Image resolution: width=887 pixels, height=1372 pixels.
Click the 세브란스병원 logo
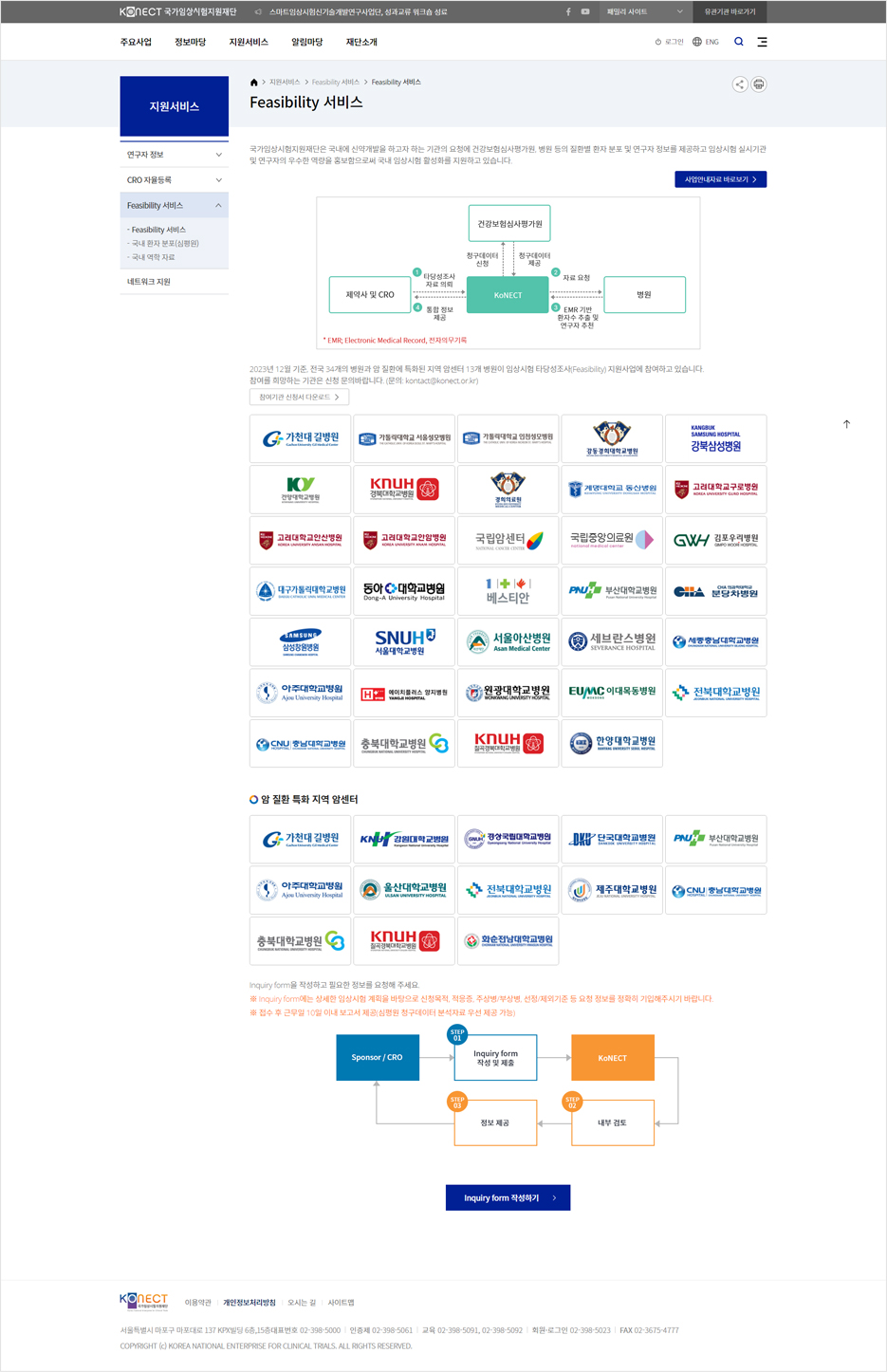612,642
